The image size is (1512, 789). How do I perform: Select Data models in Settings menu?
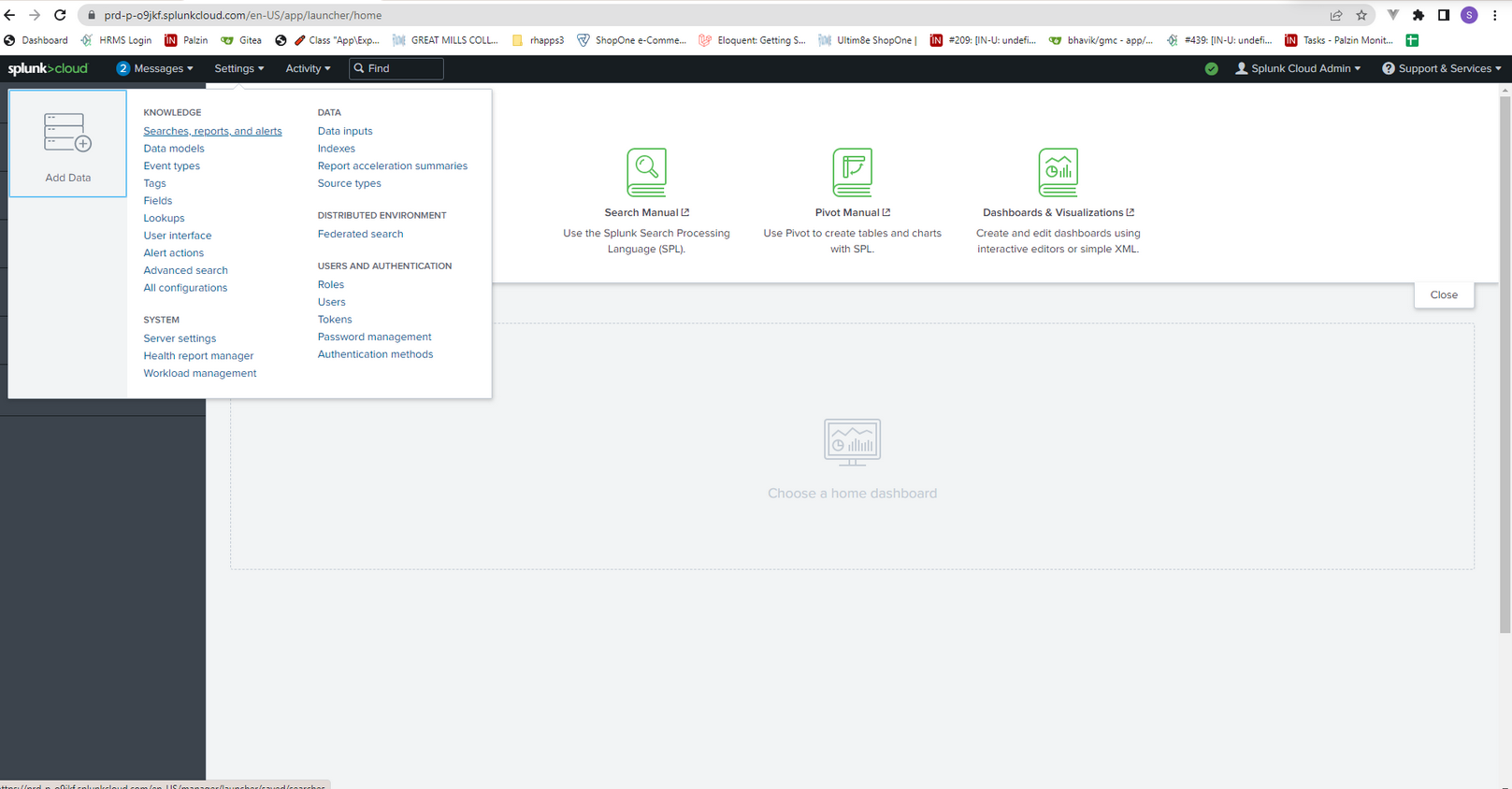pos(174,149)
